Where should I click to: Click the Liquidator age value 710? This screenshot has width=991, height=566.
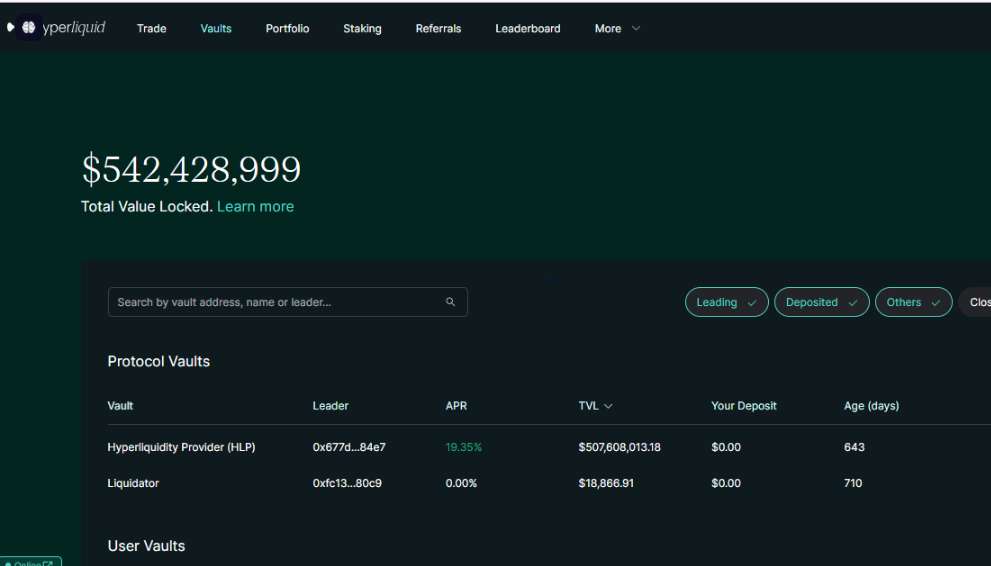[853, 483]
